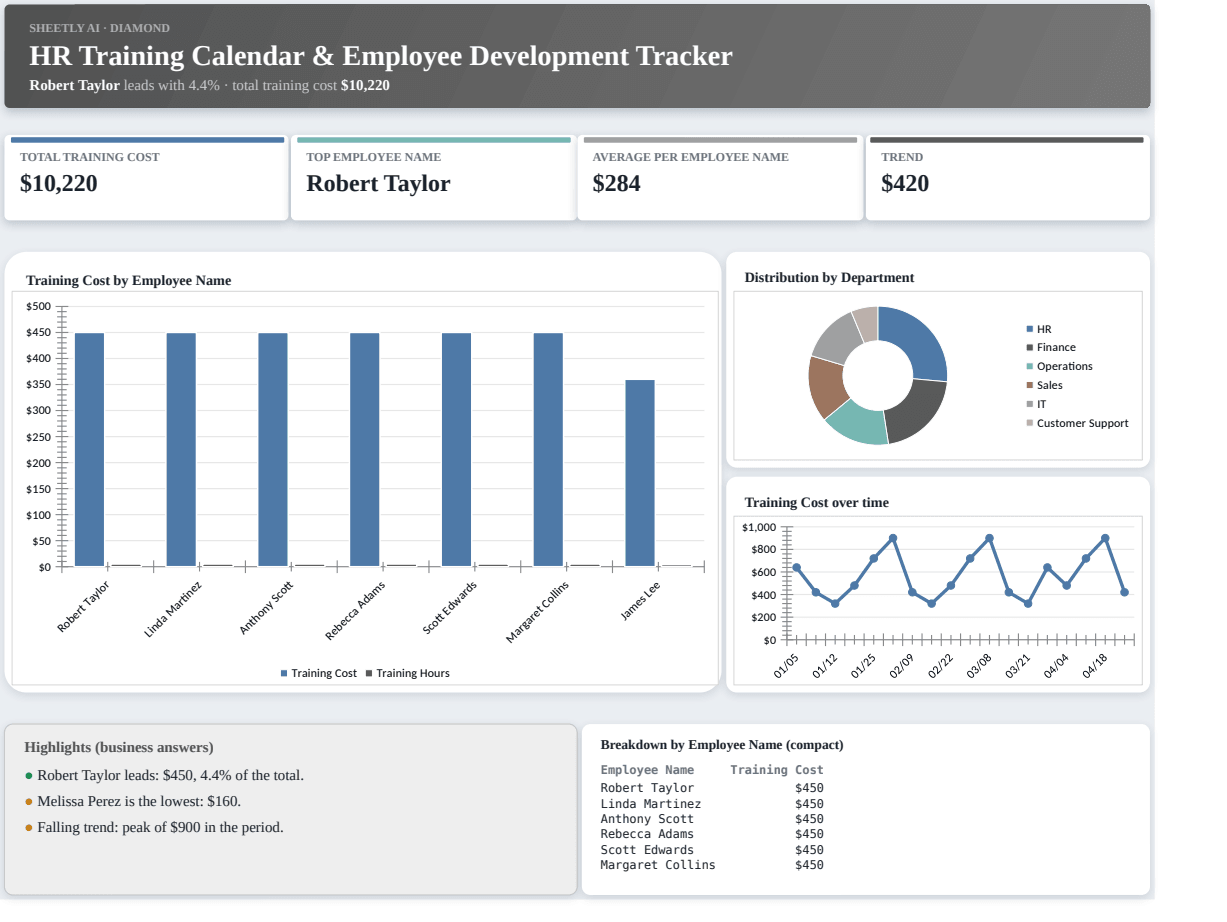Click the Sales brown donut segment
Viewport: 1227px width, 922px height.
coord(826,386)
